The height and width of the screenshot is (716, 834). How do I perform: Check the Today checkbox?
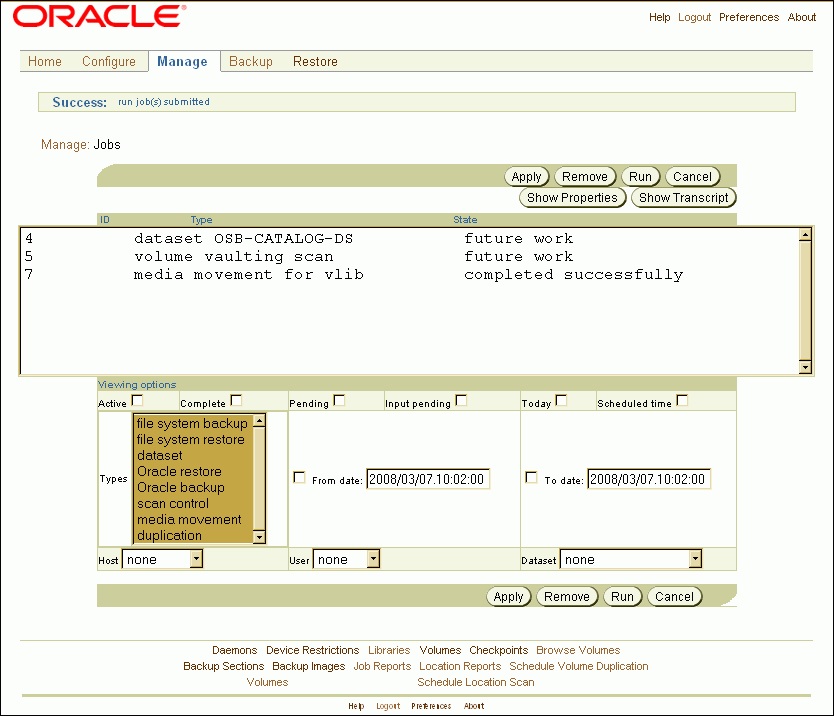coord(561,400)
